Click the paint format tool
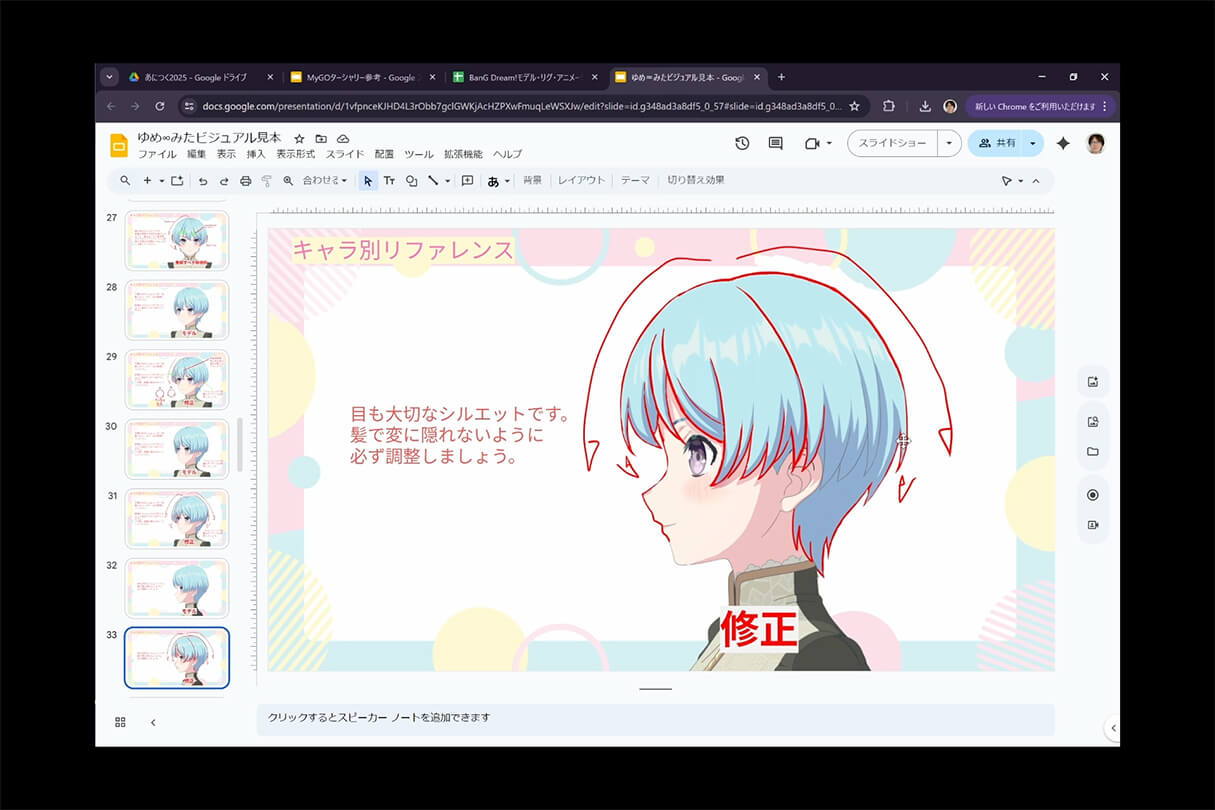Viewport: 1215px width, 810px height. (x=267, y=180)
